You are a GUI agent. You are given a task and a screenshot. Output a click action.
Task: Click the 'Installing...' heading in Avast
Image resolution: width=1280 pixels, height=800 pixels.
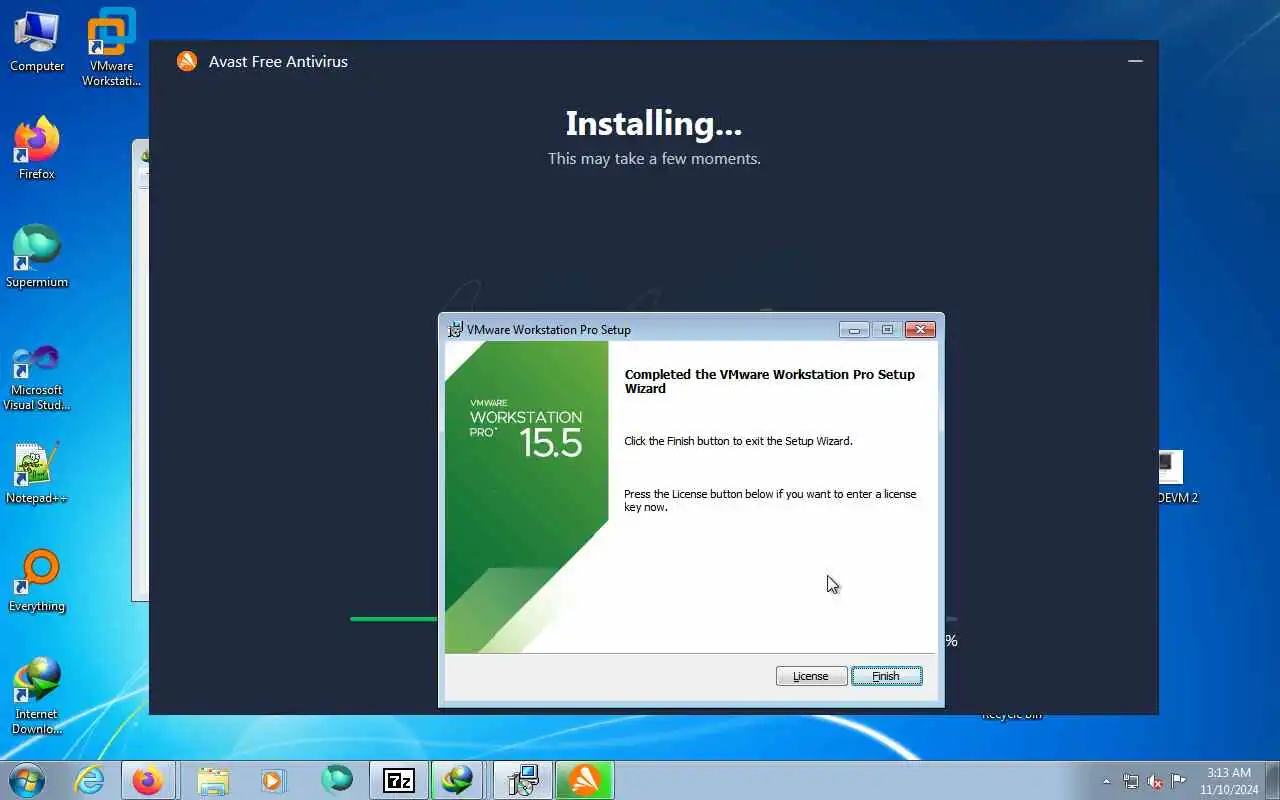click(x=653, y=123)
